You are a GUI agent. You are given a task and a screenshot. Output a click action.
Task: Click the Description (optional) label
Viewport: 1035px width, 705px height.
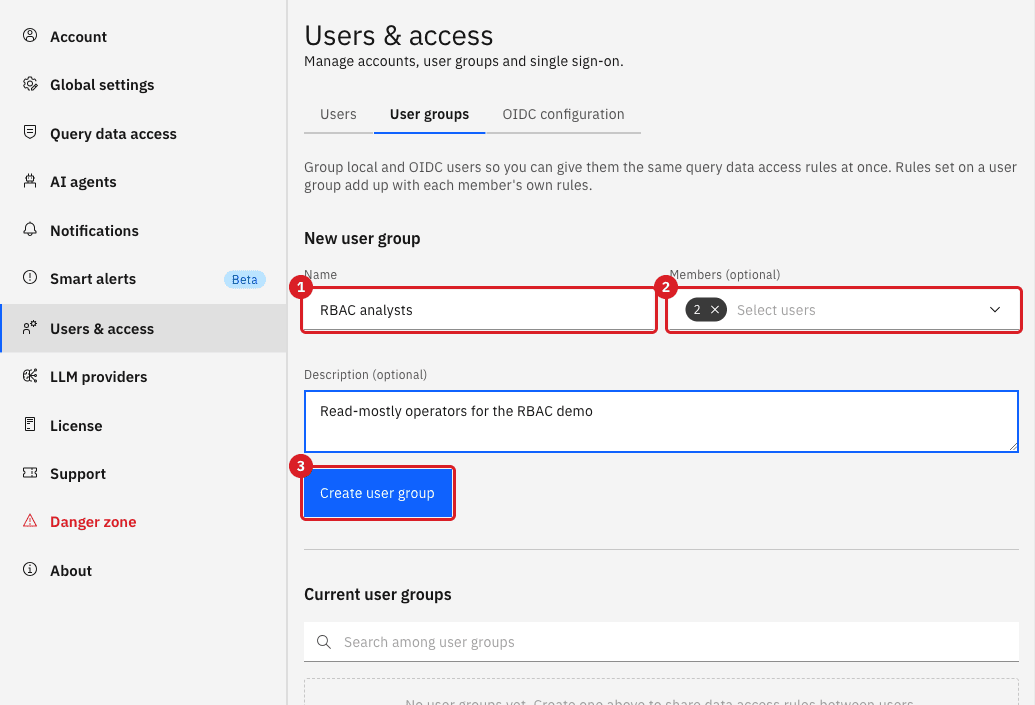click(366, 374)
